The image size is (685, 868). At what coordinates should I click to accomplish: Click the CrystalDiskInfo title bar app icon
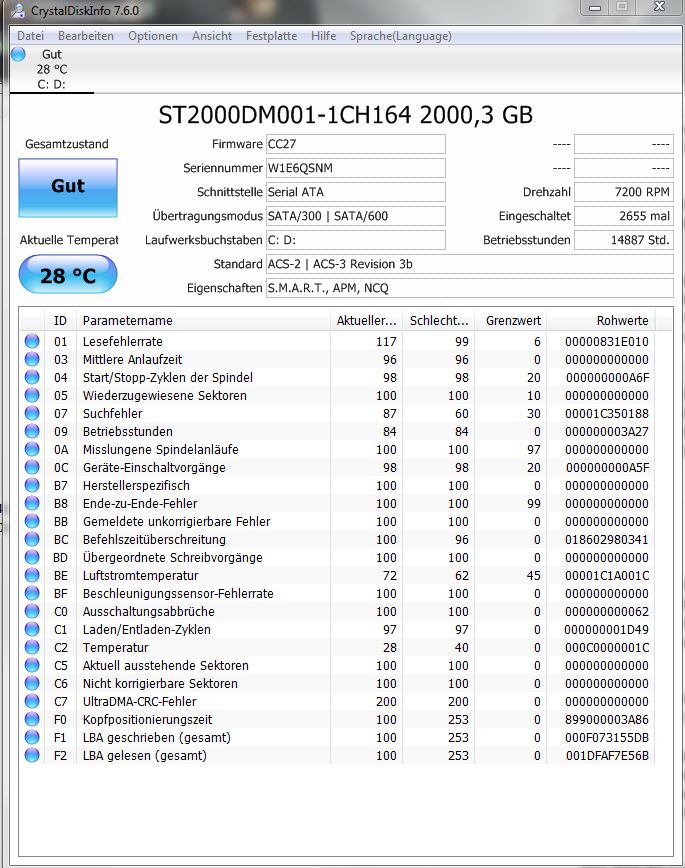18,10
